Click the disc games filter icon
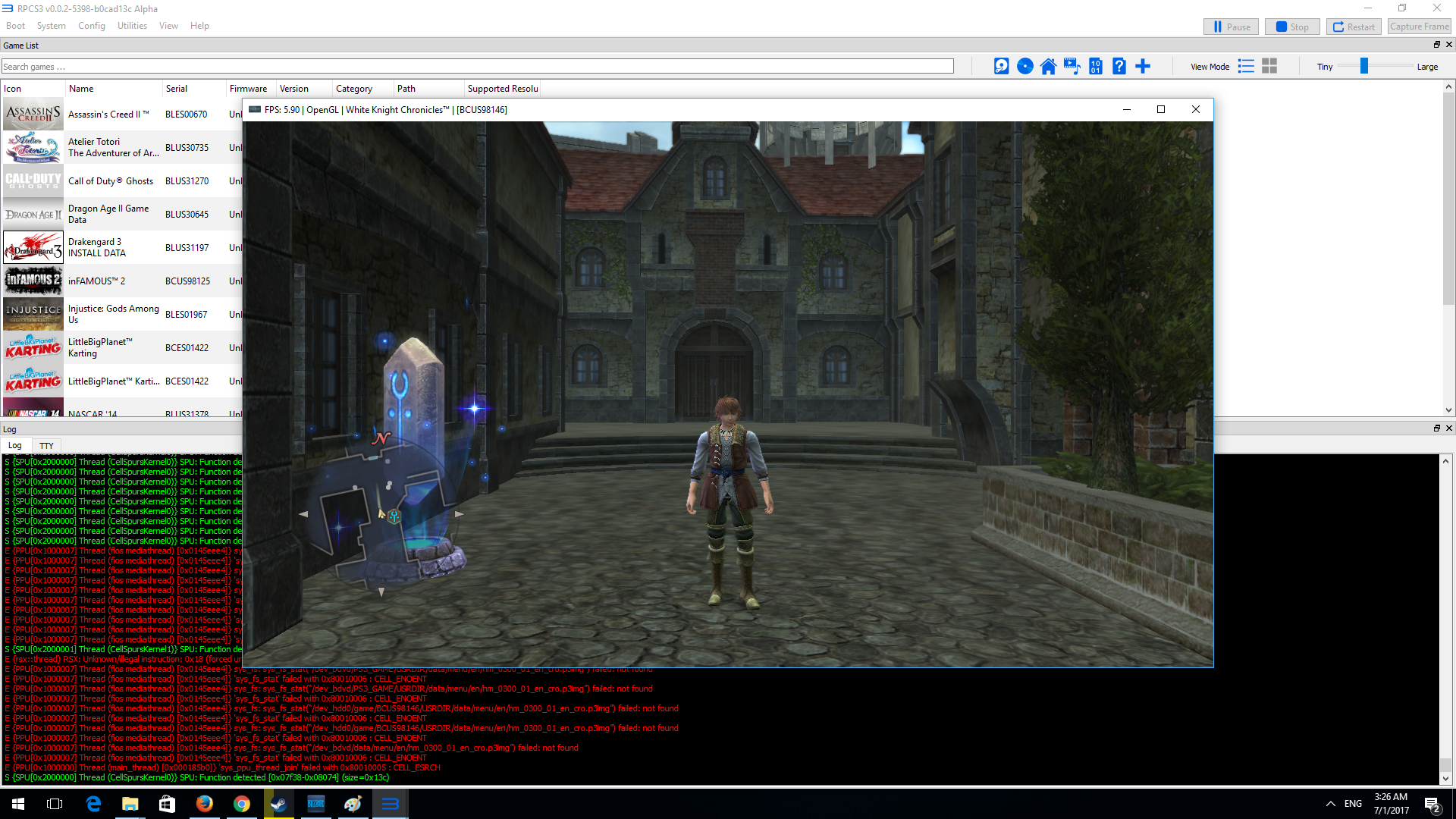Image resolution: width=1456 pixels, height=819 pixels. [1025, 67]
